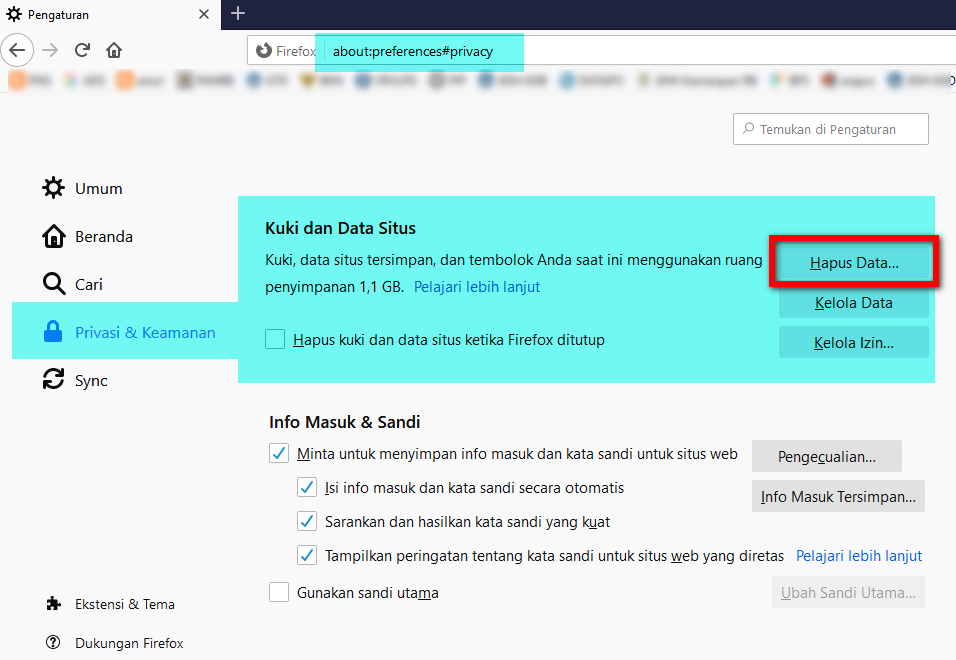This screenshot has width=956, height=660.
Task: Open Pelajari lebih lanjut link about breached sites
Action: click(859, 556)
